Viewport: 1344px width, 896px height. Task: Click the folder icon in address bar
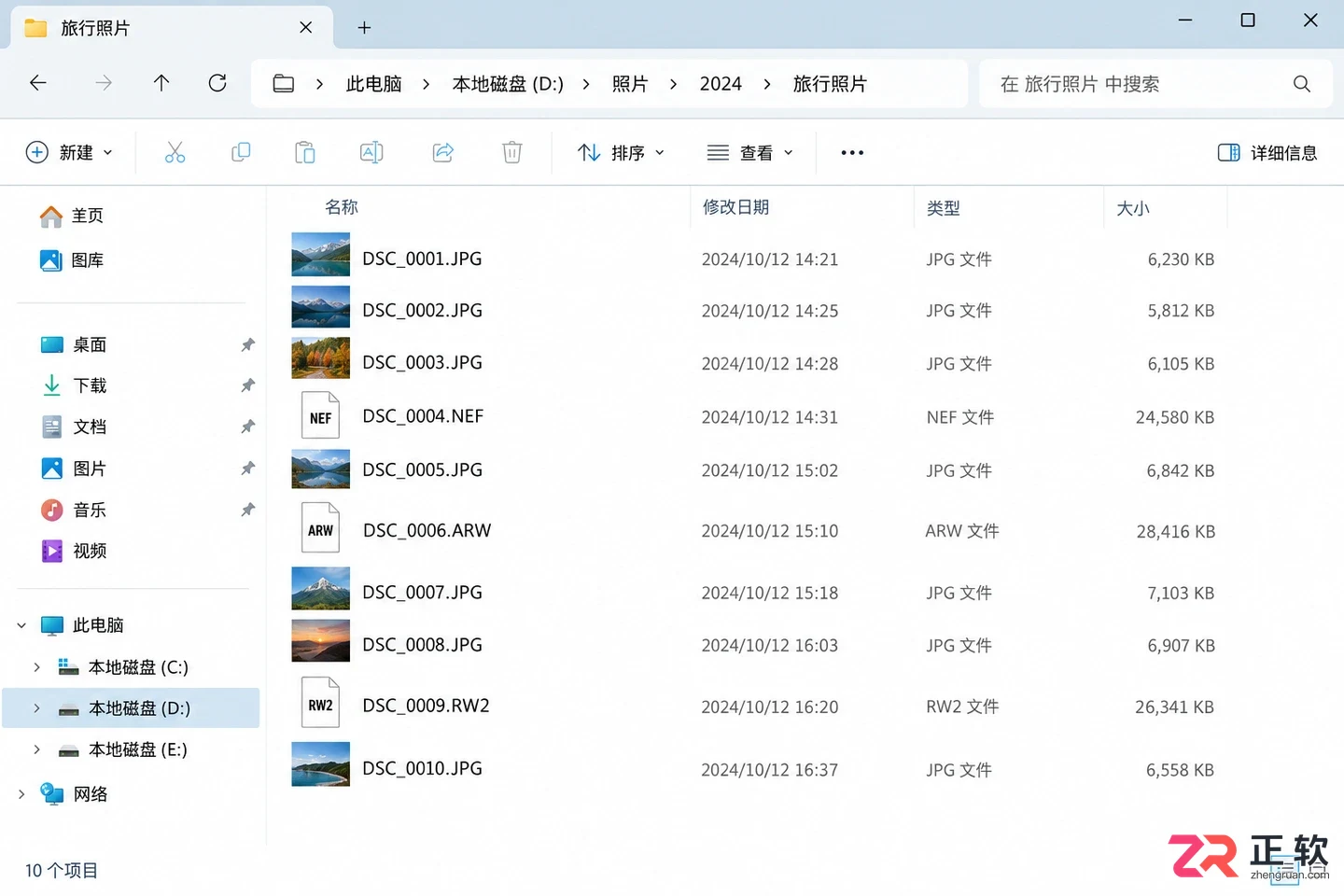tap(284, 84)
